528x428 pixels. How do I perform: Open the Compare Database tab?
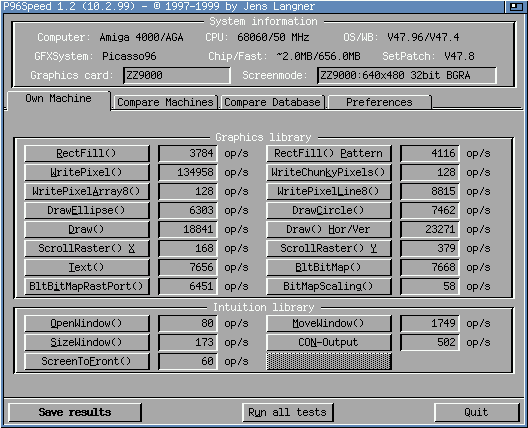272,102
